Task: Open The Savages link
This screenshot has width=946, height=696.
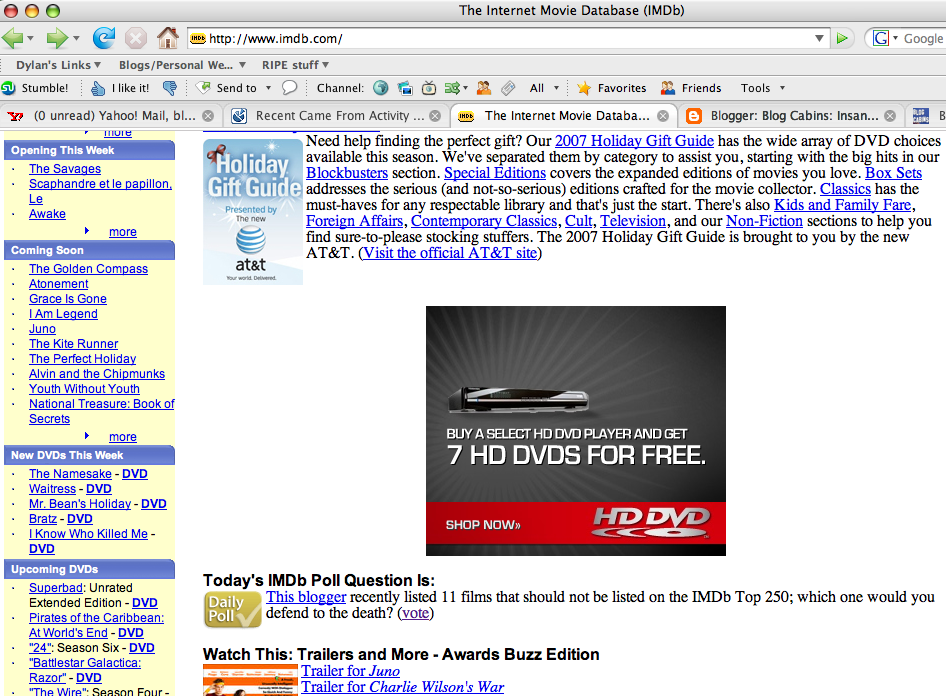Action: click(65, 169)
